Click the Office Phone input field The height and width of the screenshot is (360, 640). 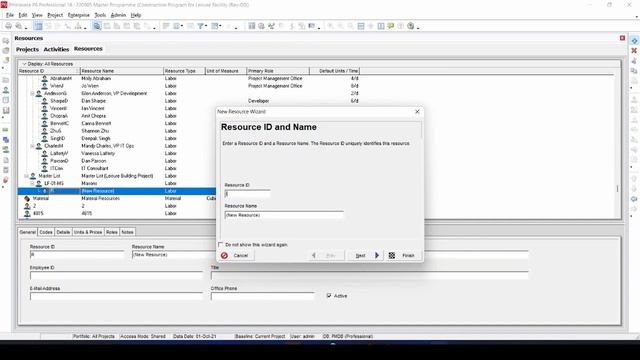click(x=263, y=296)
